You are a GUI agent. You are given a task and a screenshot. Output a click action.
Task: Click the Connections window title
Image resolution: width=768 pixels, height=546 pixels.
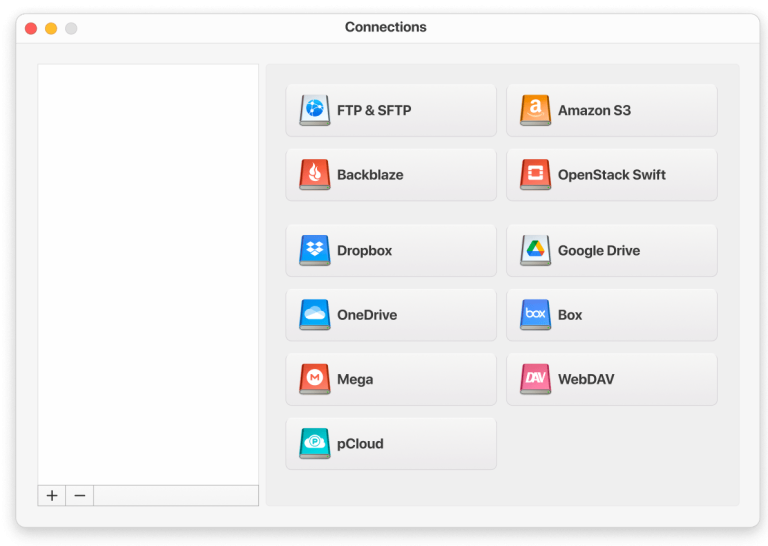pos(385,27)
